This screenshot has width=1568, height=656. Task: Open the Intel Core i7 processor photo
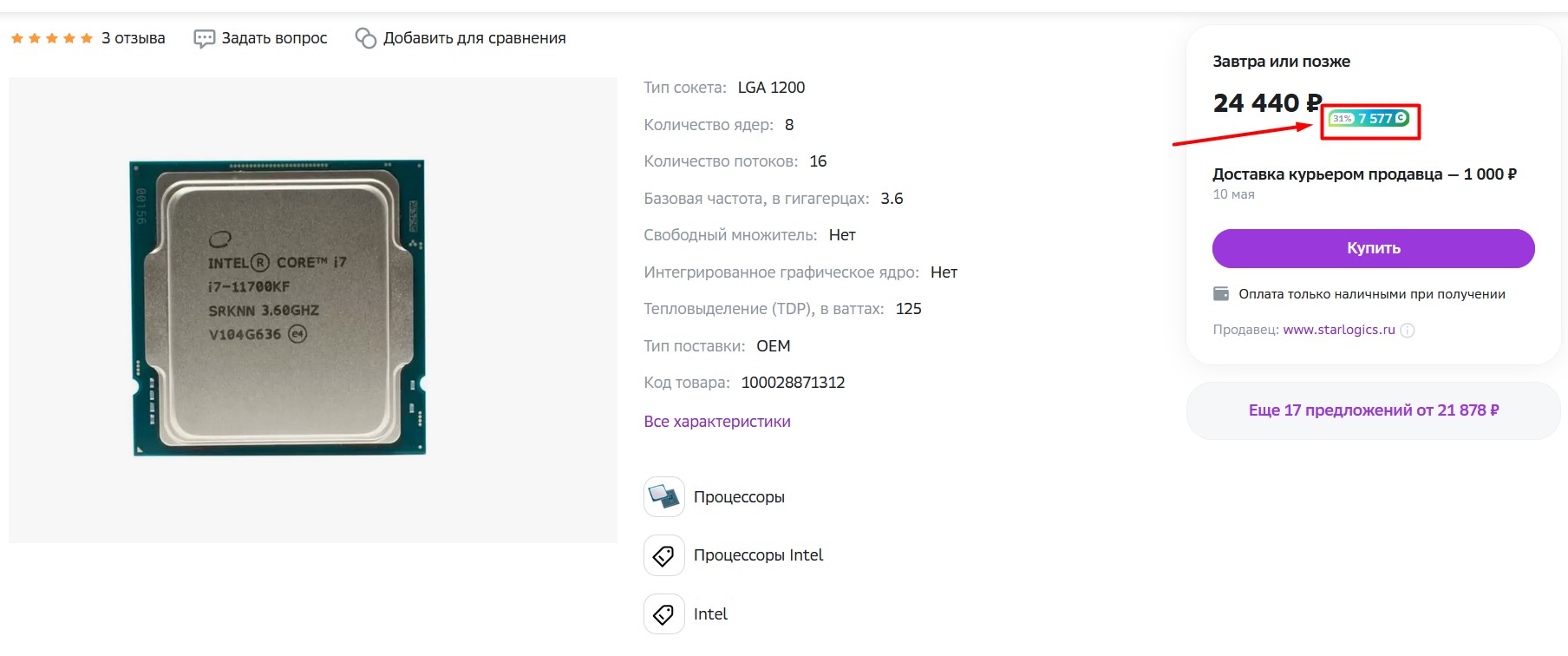coord(278,307)
